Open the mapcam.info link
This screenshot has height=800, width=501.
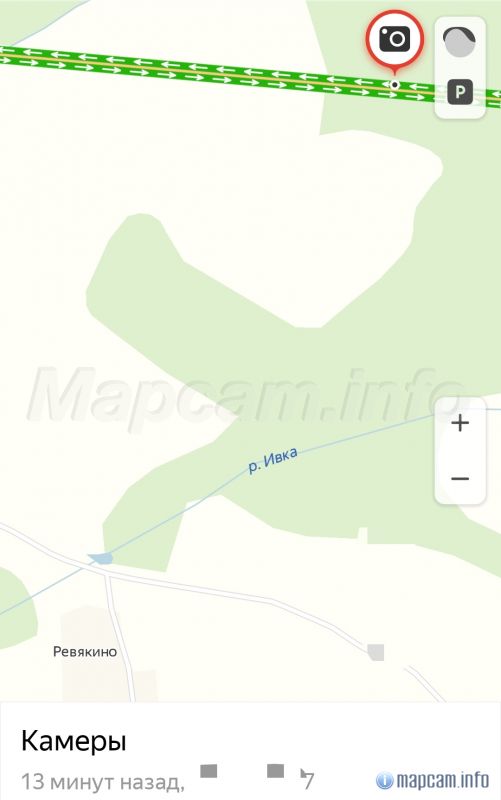coord(442,780)
